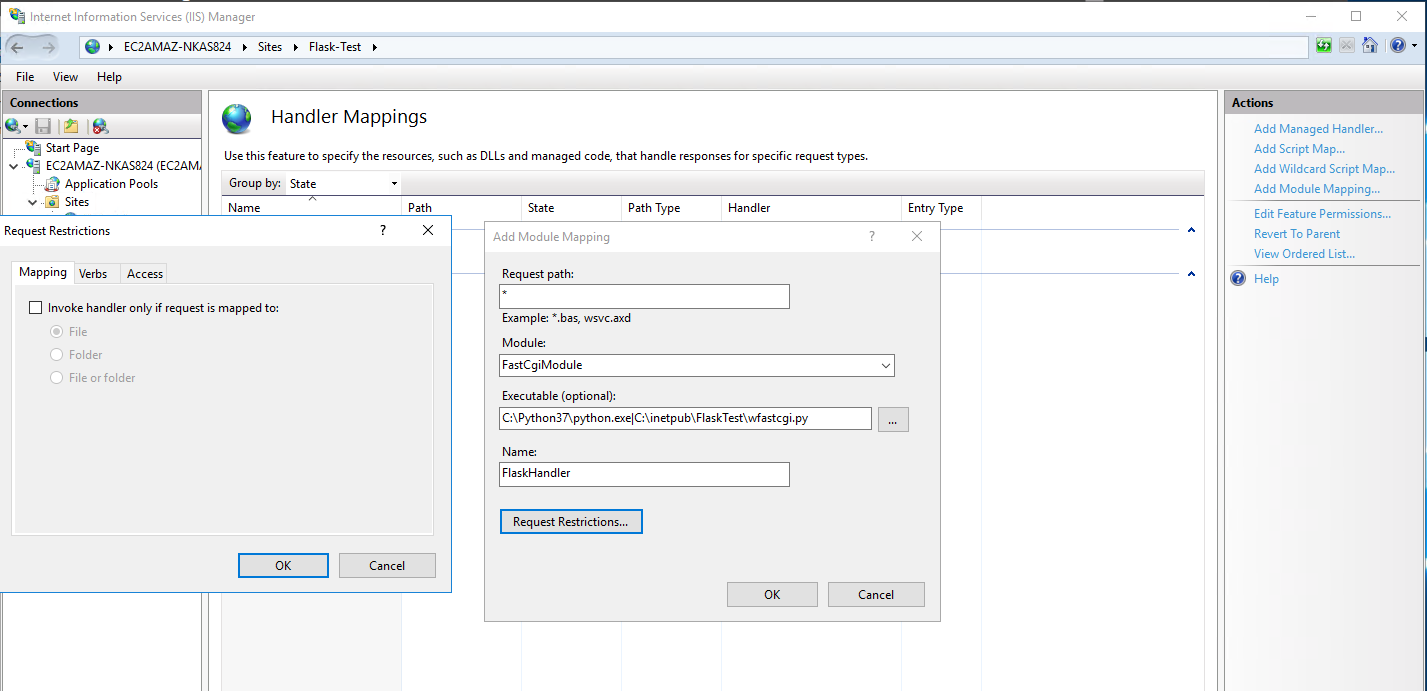Click the Name field containing FlaskHandler
Screen dimensions: 1427x691
coord(645,473)
